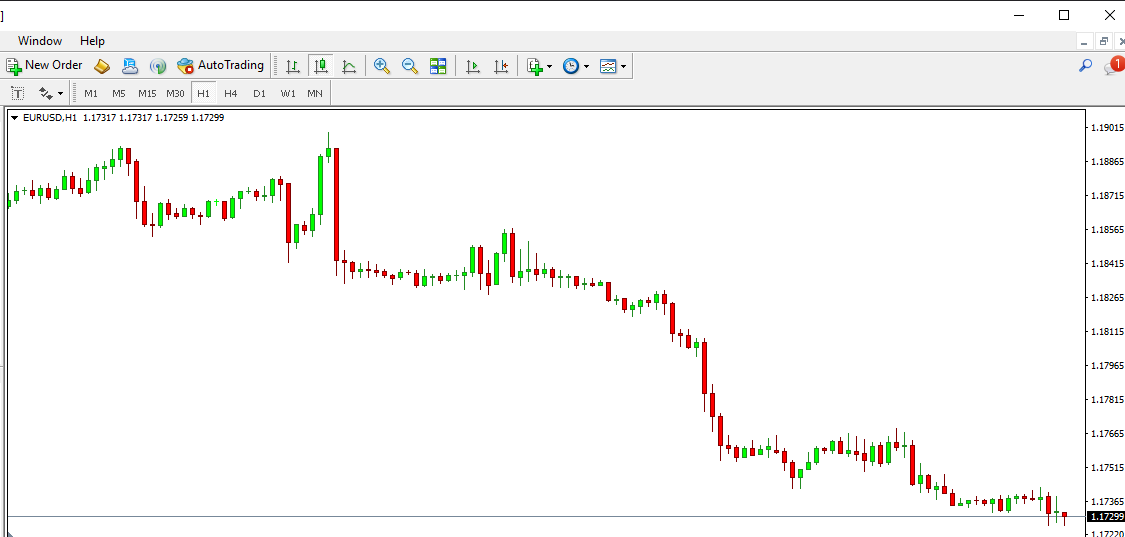Click the EURUSD,H1 chart title text
The image size is (1125, 537).
[x=50, y=118]
